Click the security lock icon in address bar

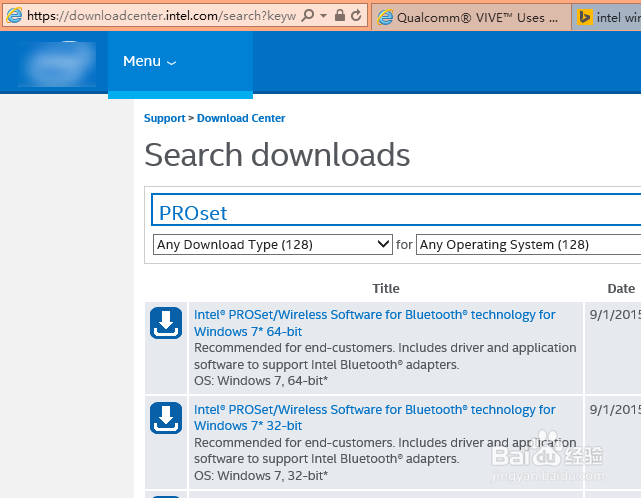pos(339,16)
